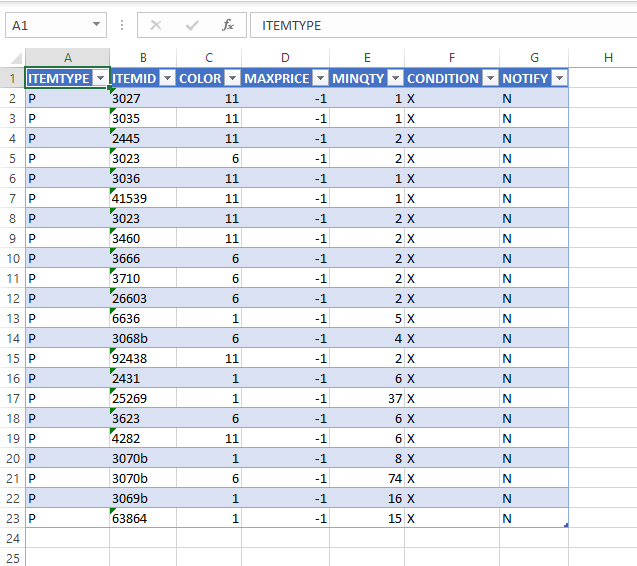Screen dimensions: 637x566
Task: Select column C header
Action: pos(209,58)
